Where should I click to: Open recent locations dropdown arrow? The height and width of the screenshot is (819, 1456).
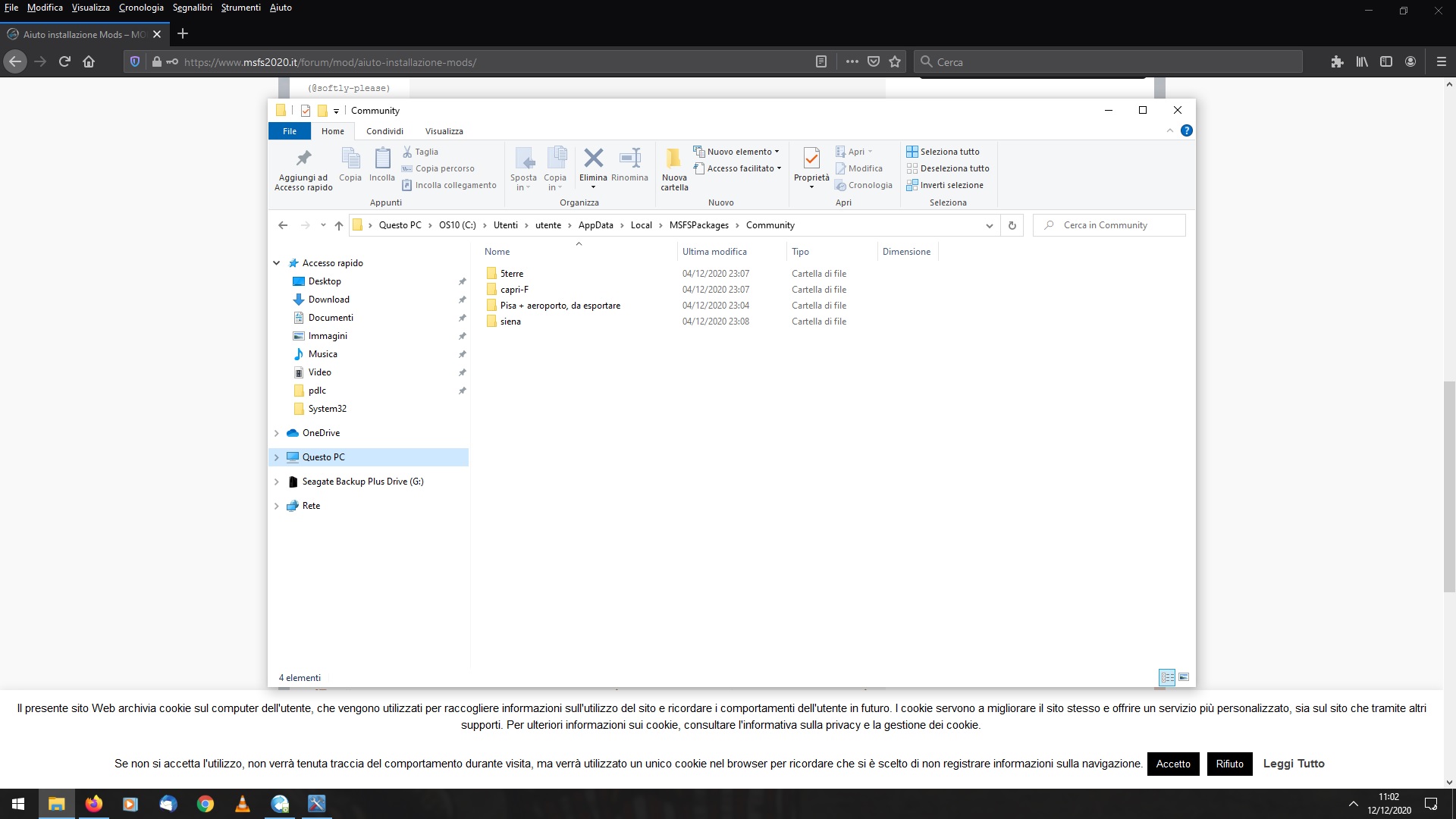click(323, 225)
